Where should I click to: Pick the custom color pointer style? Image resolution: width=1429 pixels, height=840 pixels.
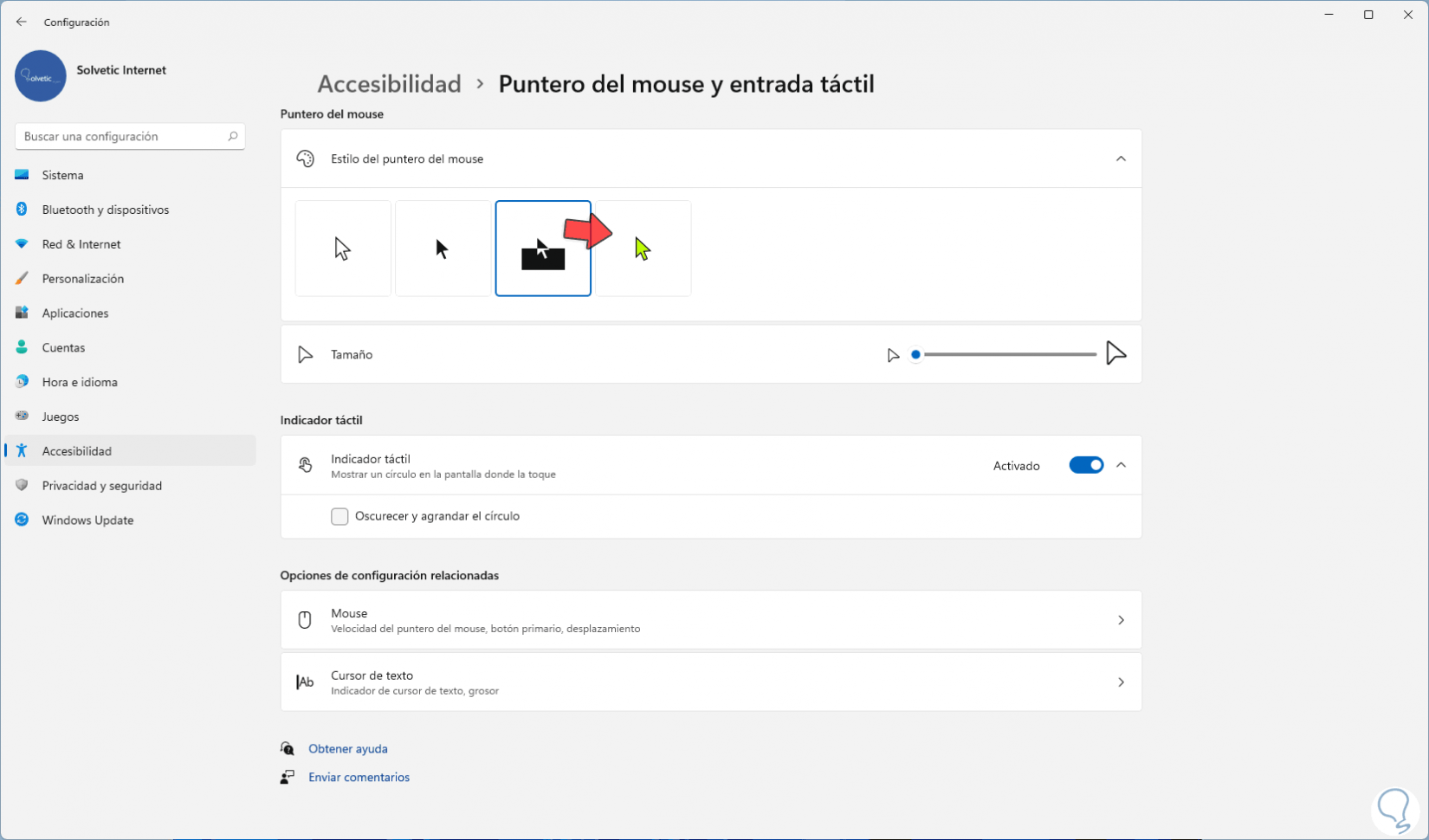point(643,249)
